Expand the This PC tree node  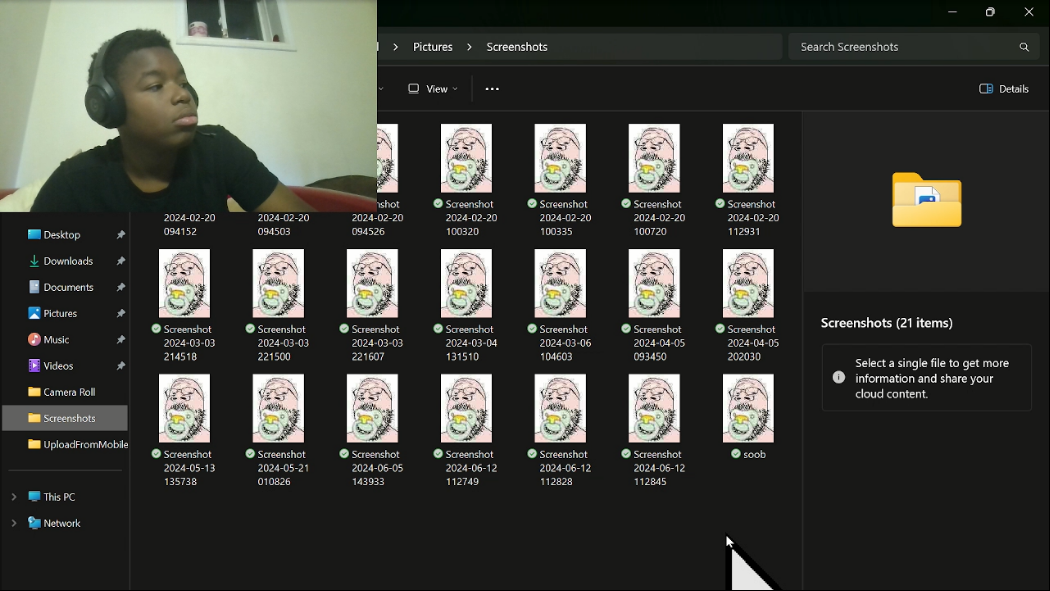coord(14,497)
